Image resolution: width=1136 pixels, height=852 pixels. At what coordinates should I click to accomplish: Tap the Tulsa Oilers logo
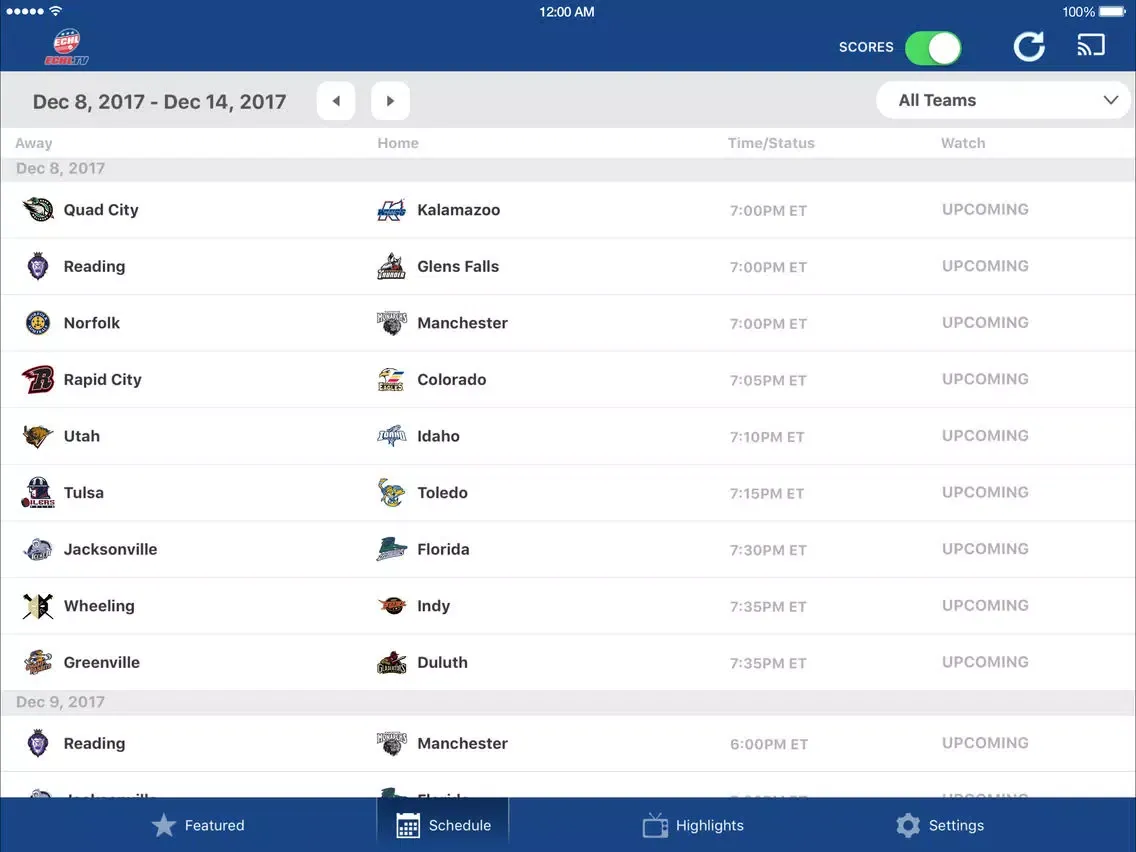[x=38, y=493]
